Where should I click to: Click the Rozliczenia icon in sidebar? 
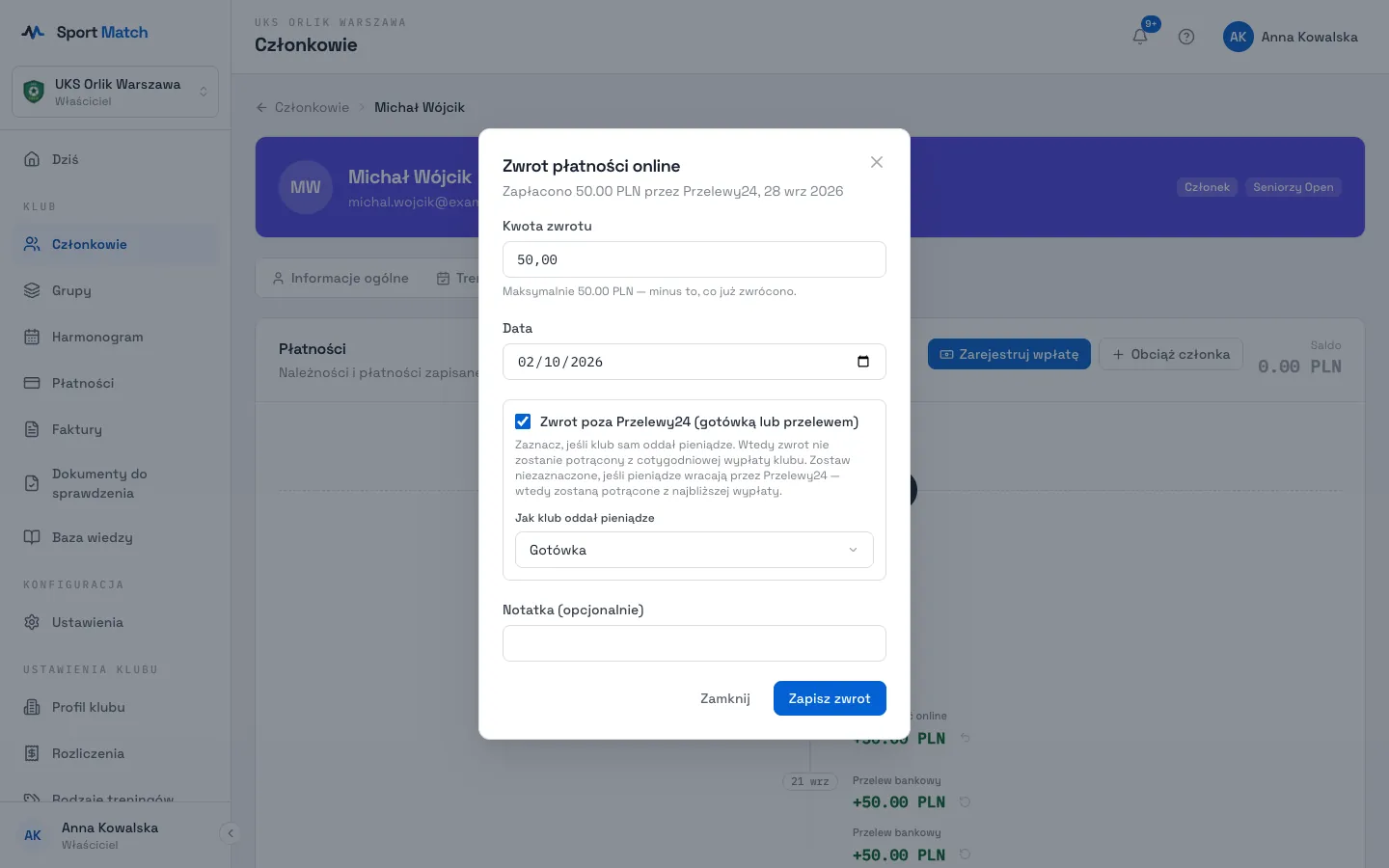(32, 753)
